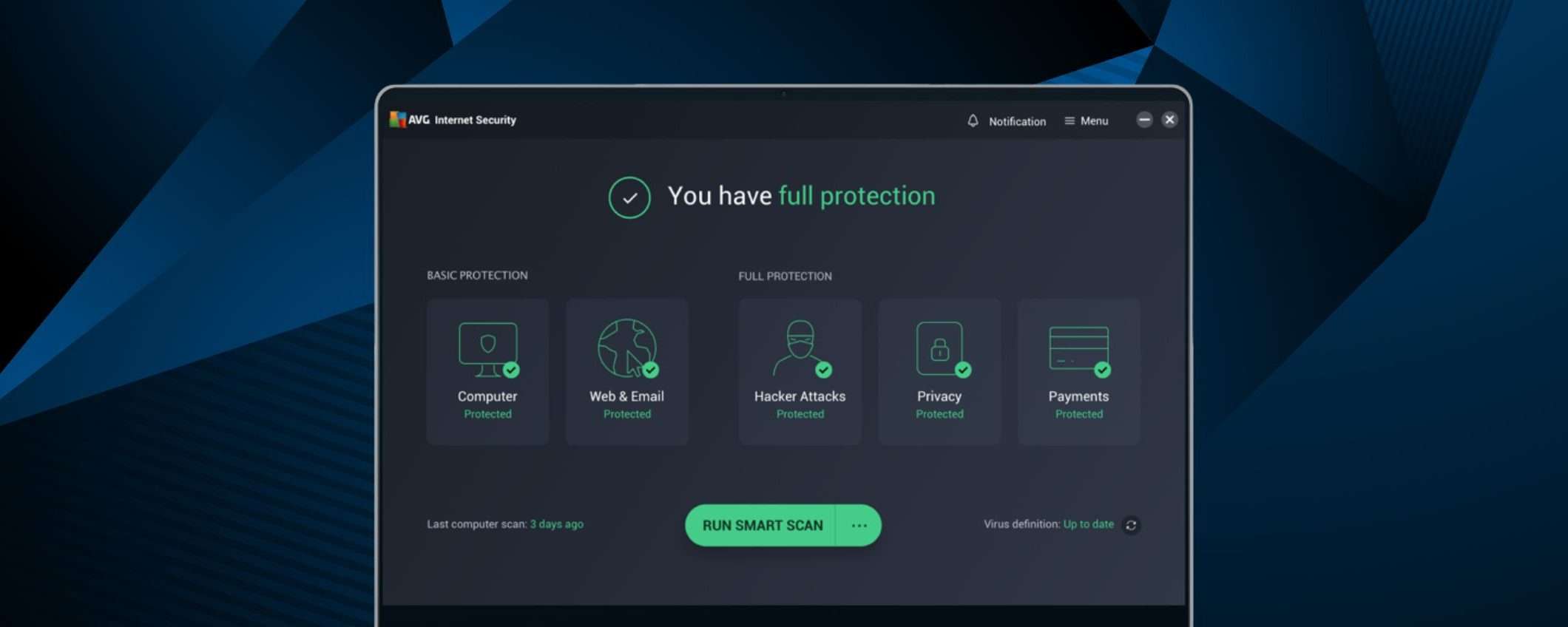Click the Up to date status text
Image resolution: width=1568 pixels, height=627 pixels.
1088,524
